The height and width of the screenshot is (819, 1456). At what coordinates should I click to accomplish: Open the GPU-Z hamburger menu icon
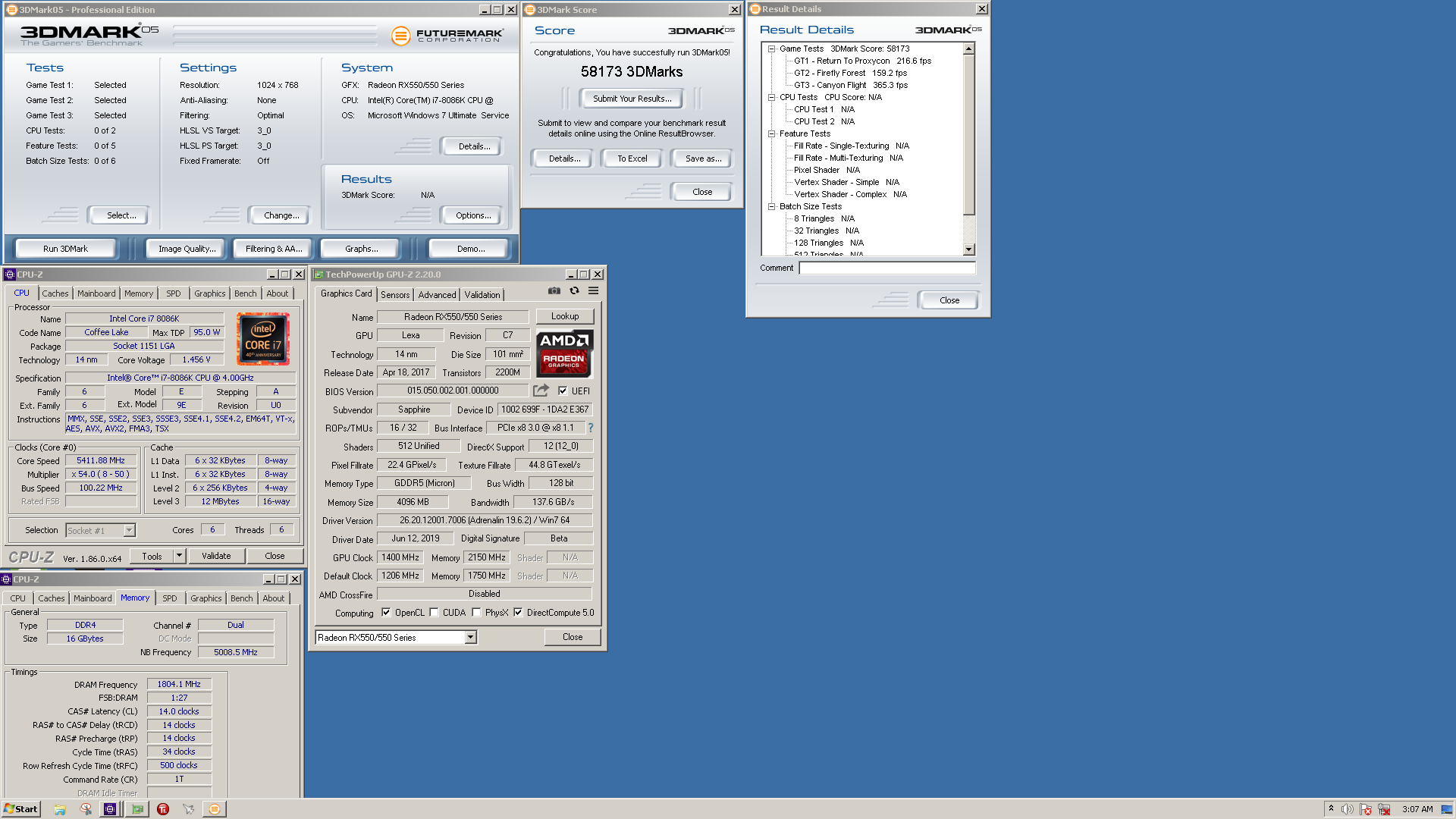click(593, 290)
